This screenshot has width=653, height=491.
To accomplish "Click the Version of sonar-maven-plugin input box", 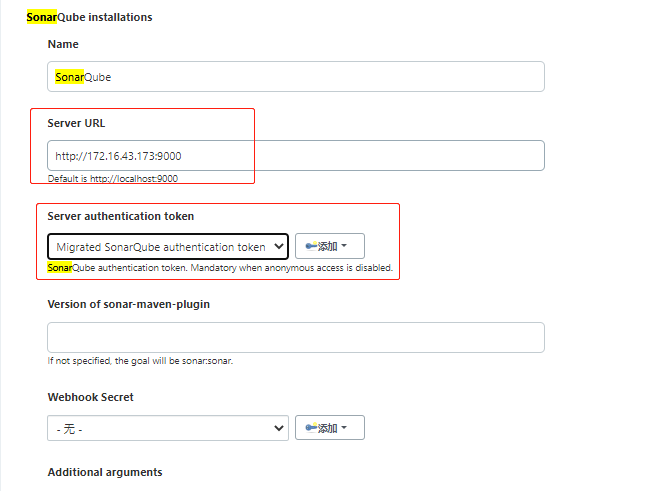I will click(x=295, y=337).
